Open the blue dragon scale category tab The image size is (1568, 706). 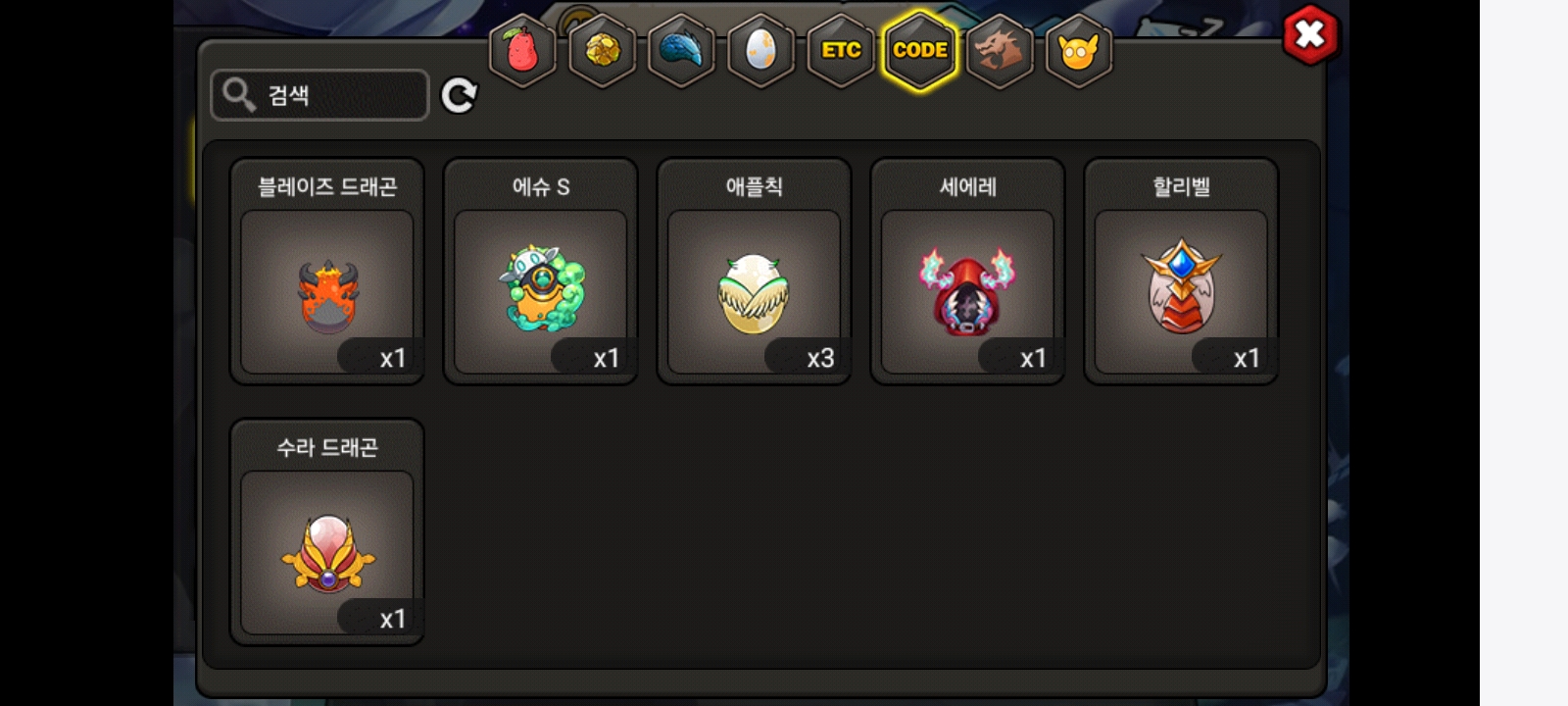click(681, 51)
